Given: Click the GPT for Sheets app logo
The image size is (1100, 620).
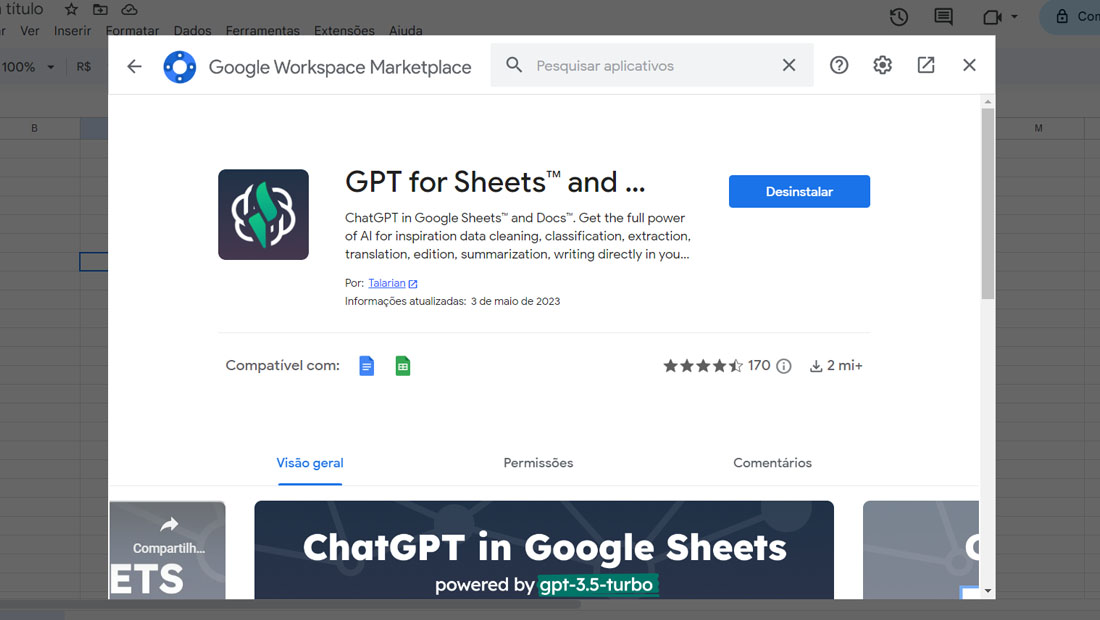Looking at the screenshot, I should coord(263,215).
